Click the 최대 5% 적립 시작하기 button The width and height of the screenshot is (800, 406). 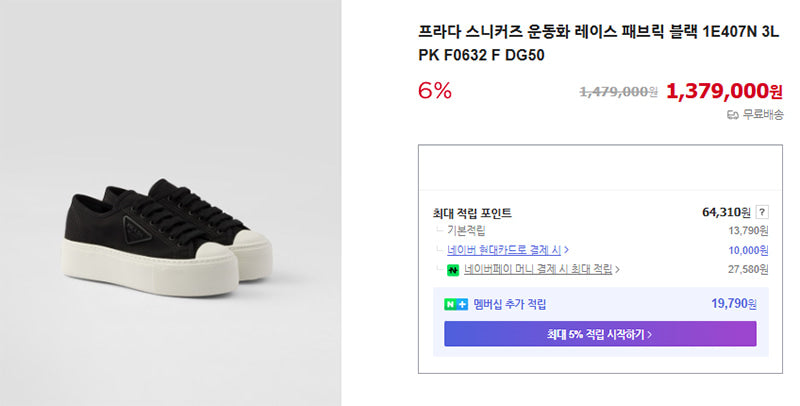[x=600, y=334]
